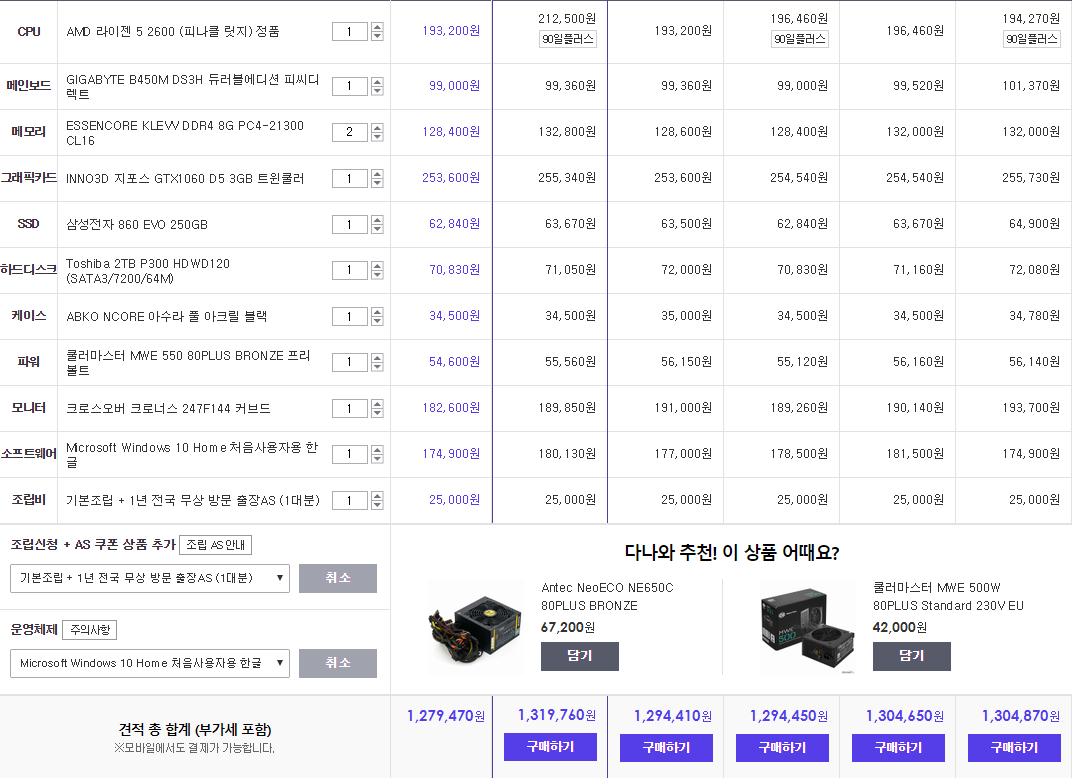The width and height of the screenshot is (1075, 778).
Task: Click the 주의사항 notice button
Action: coord(89,630)
